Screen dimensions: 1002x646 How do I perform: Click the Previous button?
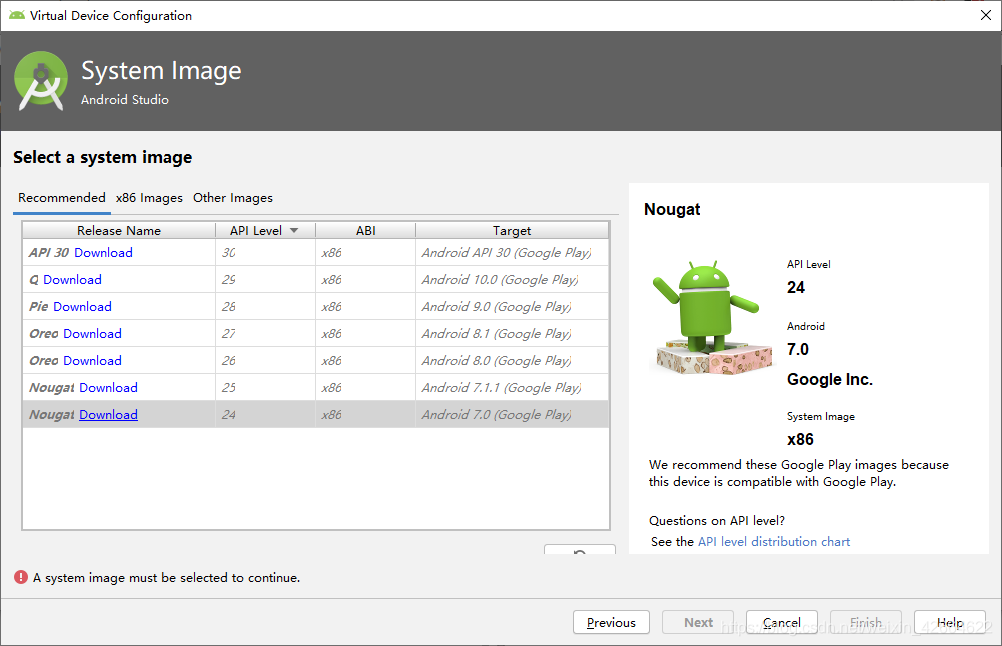[x=611, y=622]
